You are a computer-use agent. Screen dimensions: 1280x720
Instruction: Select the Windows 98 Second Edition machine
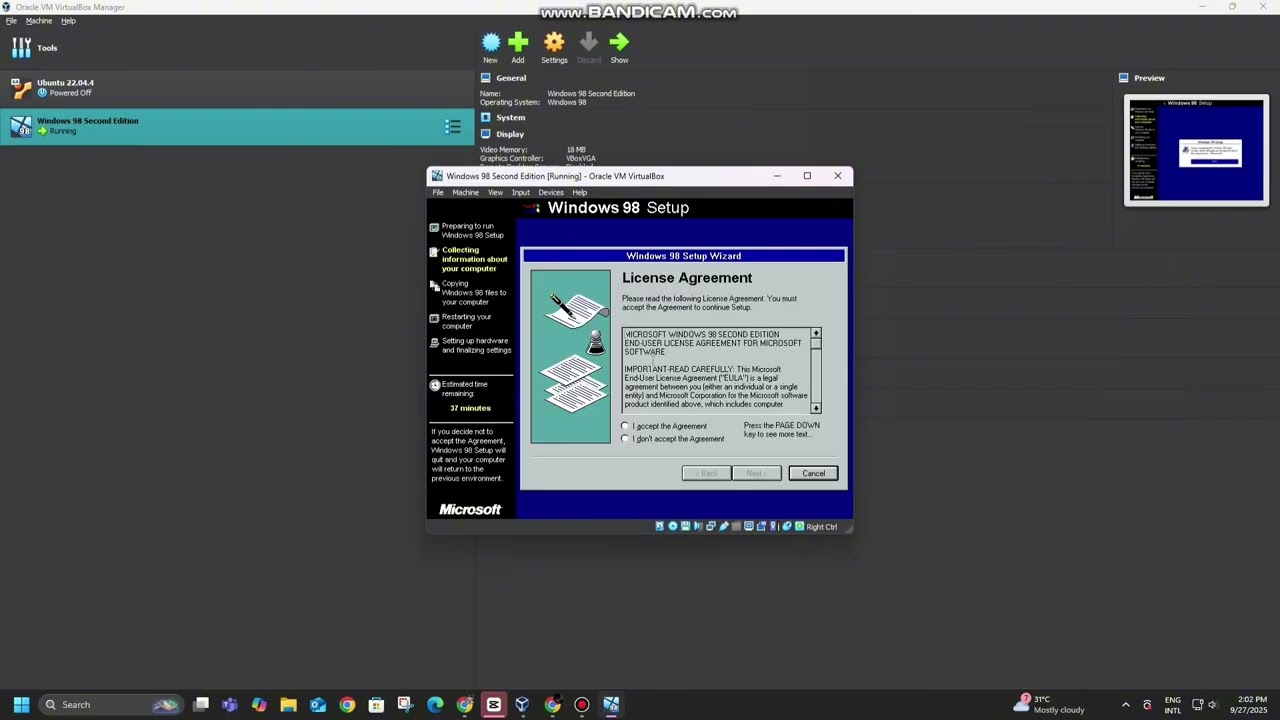click(x=237, y=126)
